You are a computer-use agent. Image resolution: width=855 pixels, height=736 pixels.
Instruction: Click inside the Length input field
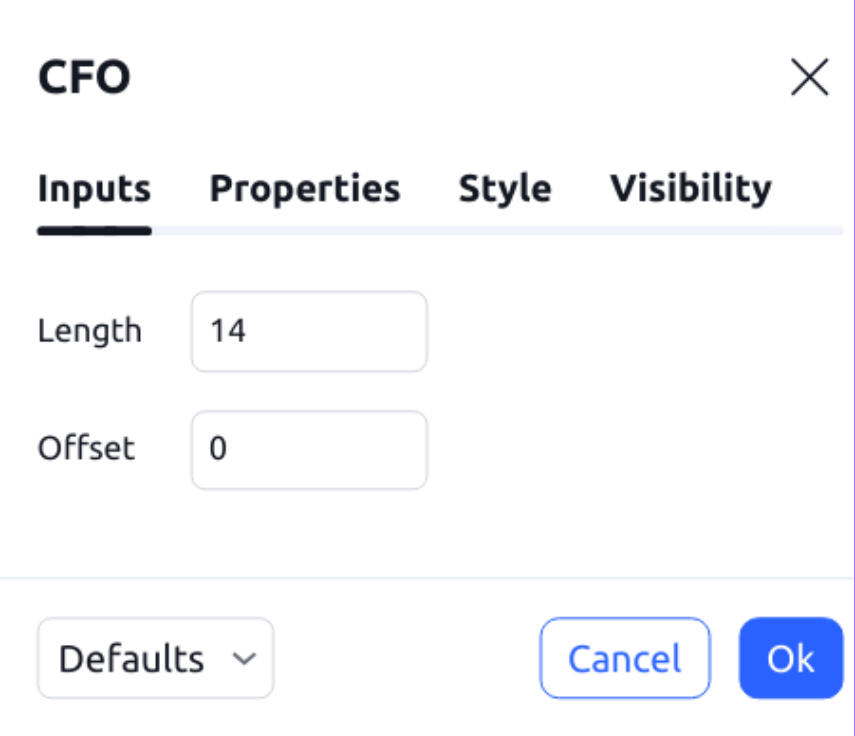308,330
